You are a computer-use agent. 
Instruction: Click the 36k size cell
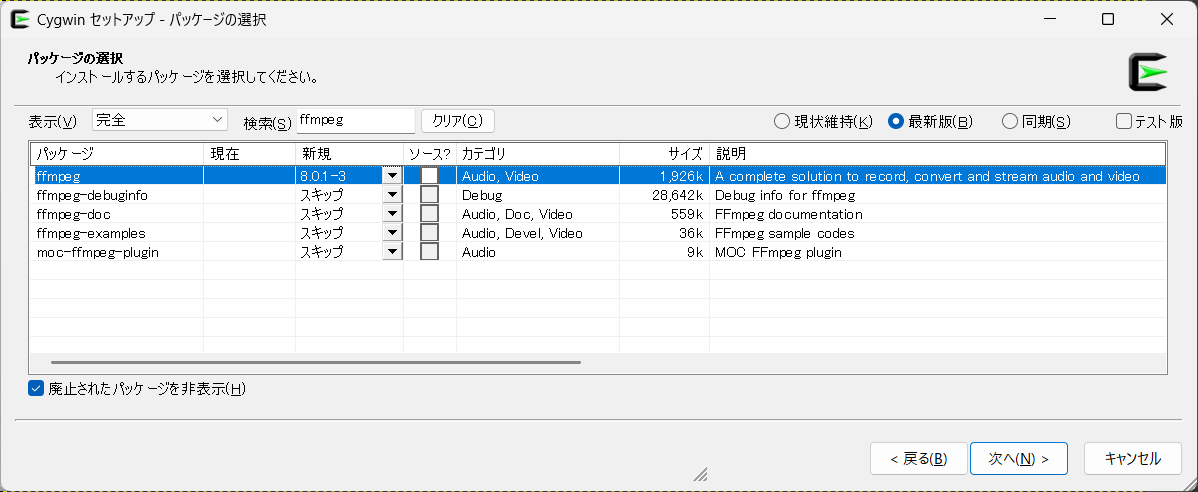(691, 233)
